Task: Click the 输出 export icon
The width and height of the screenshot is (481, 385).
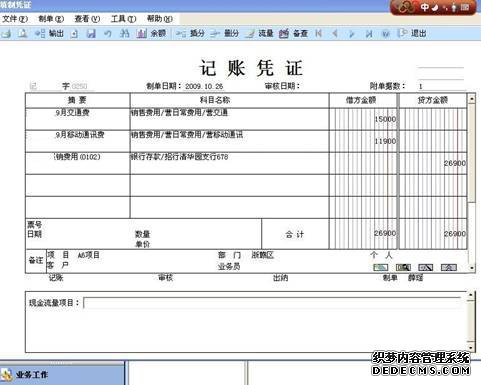Action: click(49, 33)
